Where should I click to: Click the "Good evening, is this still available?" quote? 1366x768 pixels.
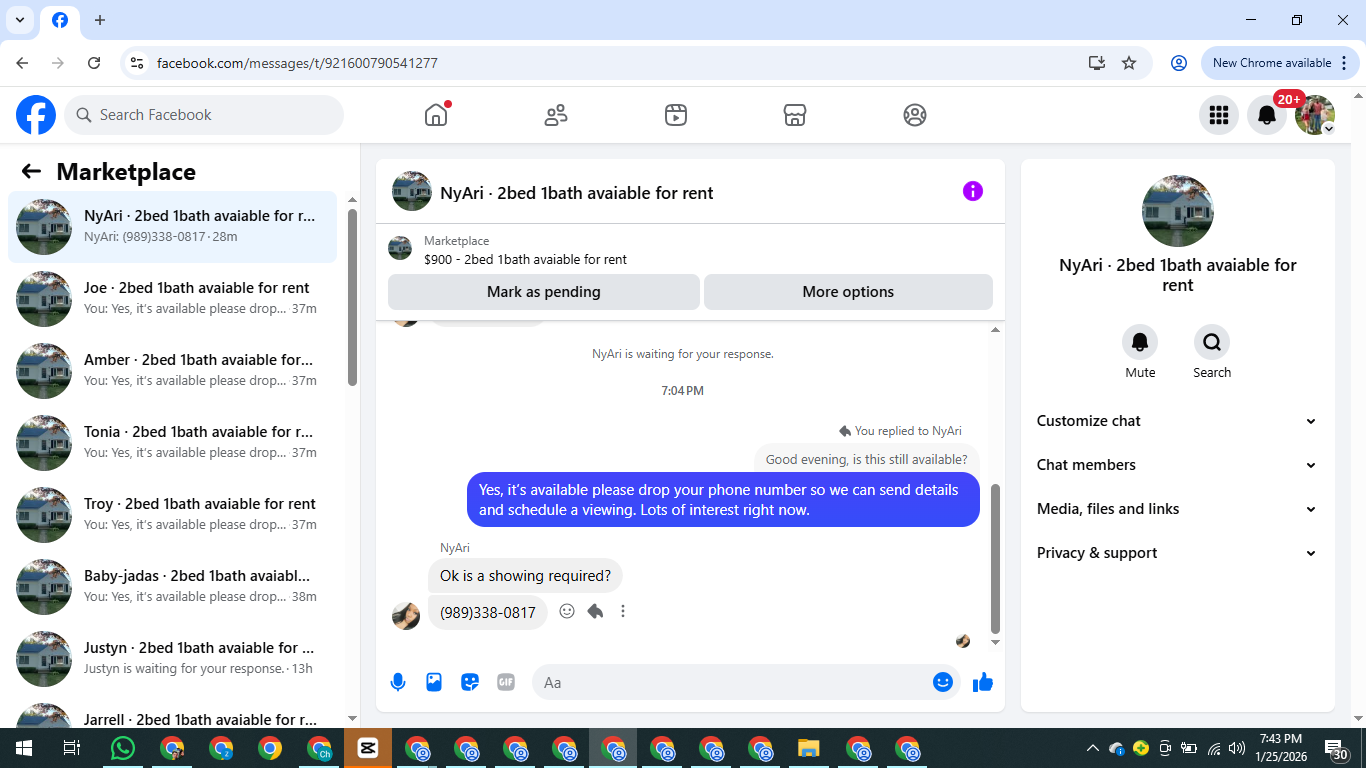click(866, 460)
